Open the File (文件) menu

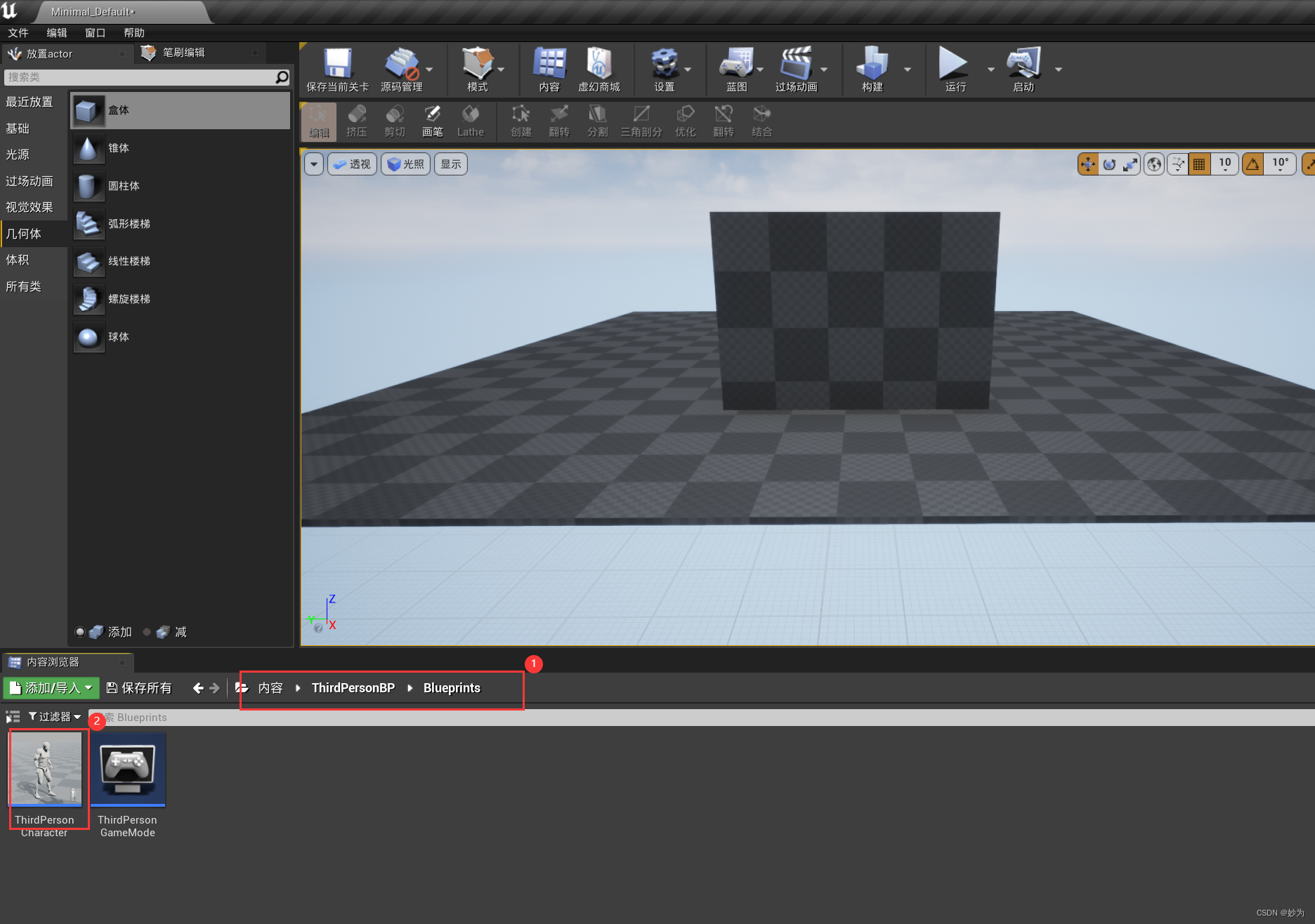click(18, 33)
